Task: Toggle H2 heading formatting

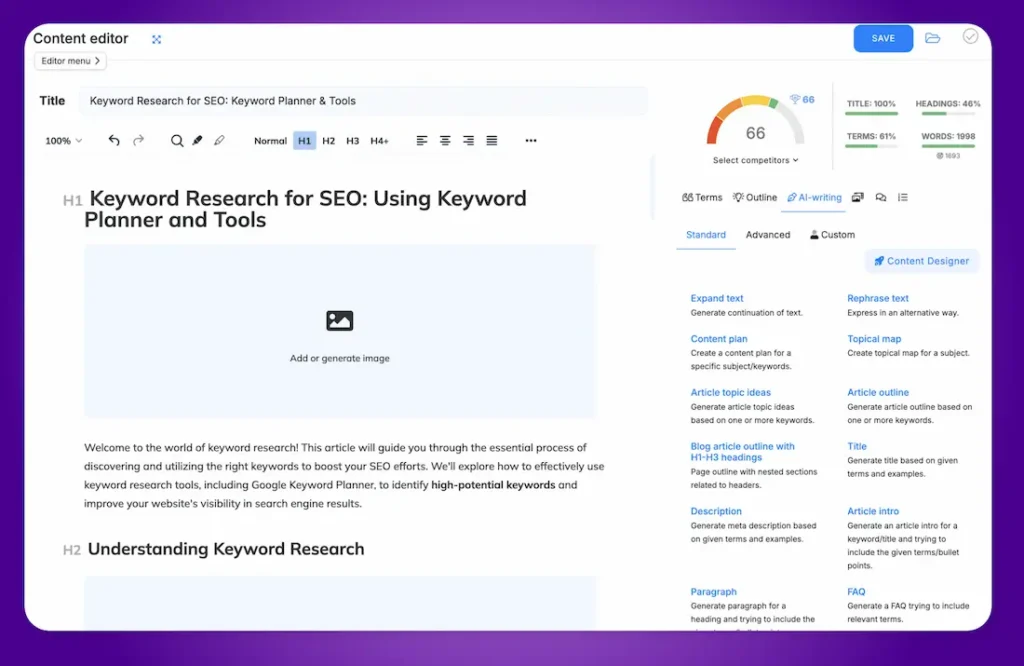Action: 328,140
